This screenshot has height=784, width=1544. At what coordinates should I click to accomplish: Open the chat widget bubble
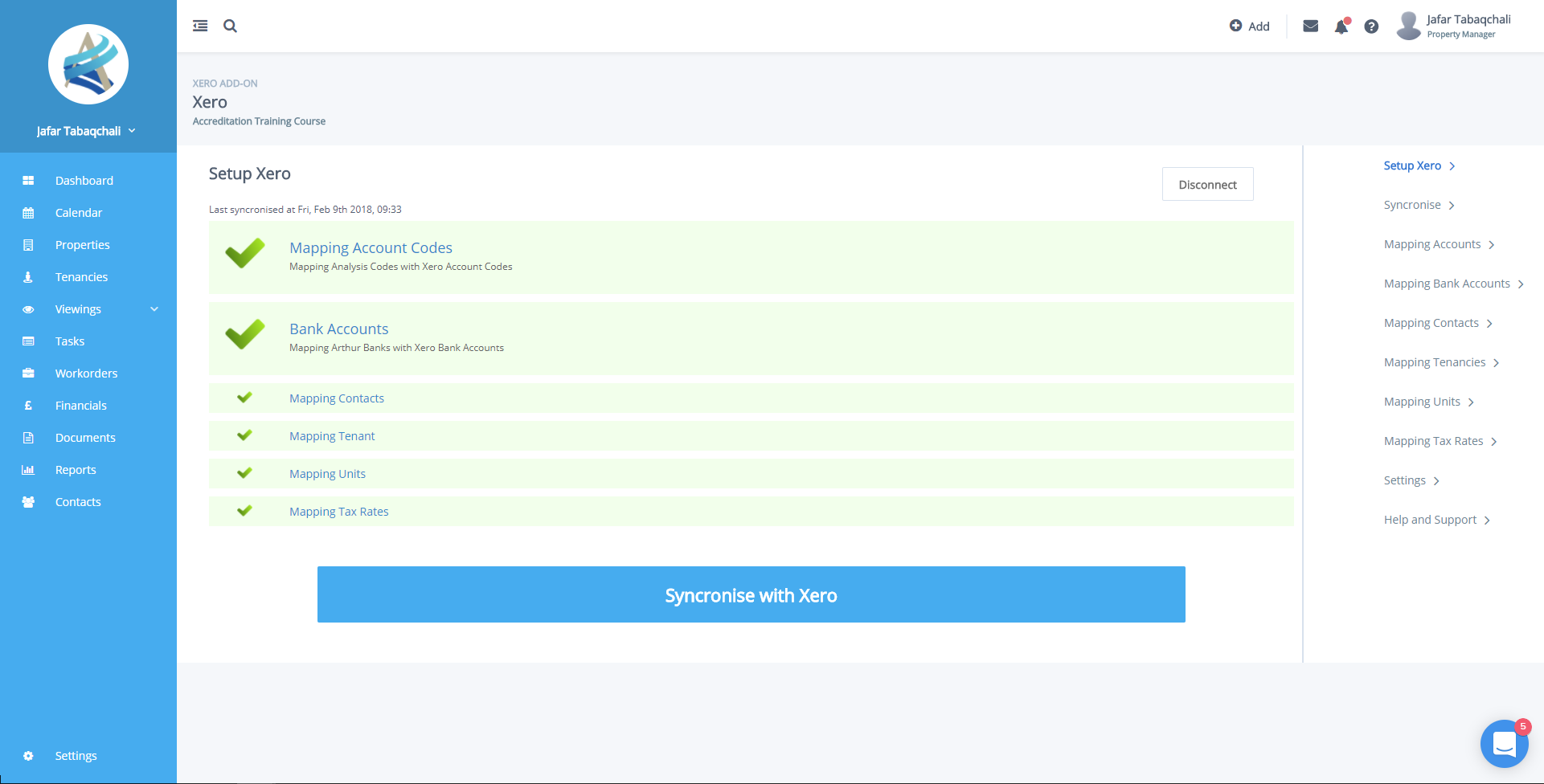pos(1504,744)
